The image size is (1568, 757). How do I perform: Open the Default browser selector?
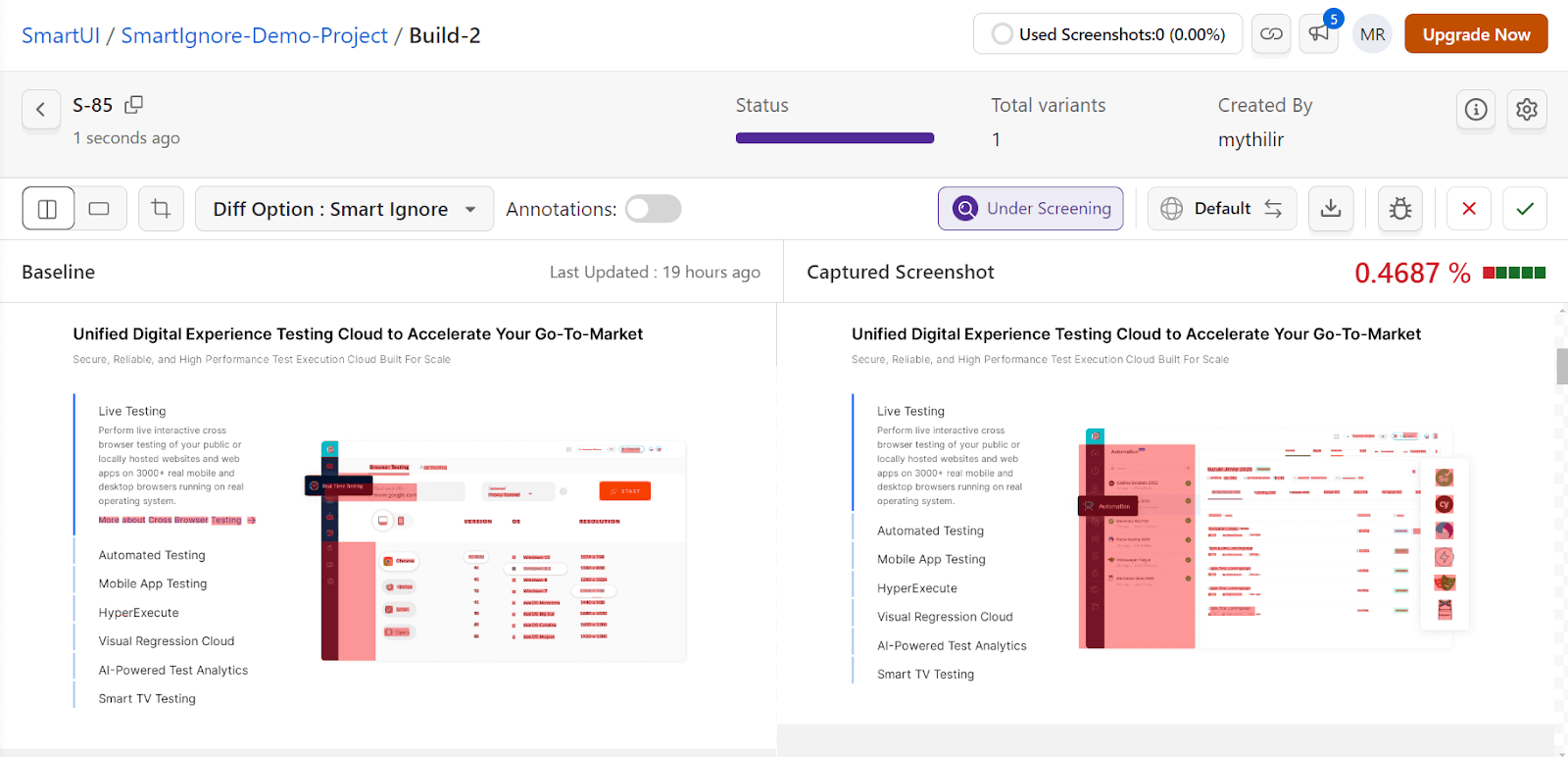pyautogui.click(x=1222, y=209)
